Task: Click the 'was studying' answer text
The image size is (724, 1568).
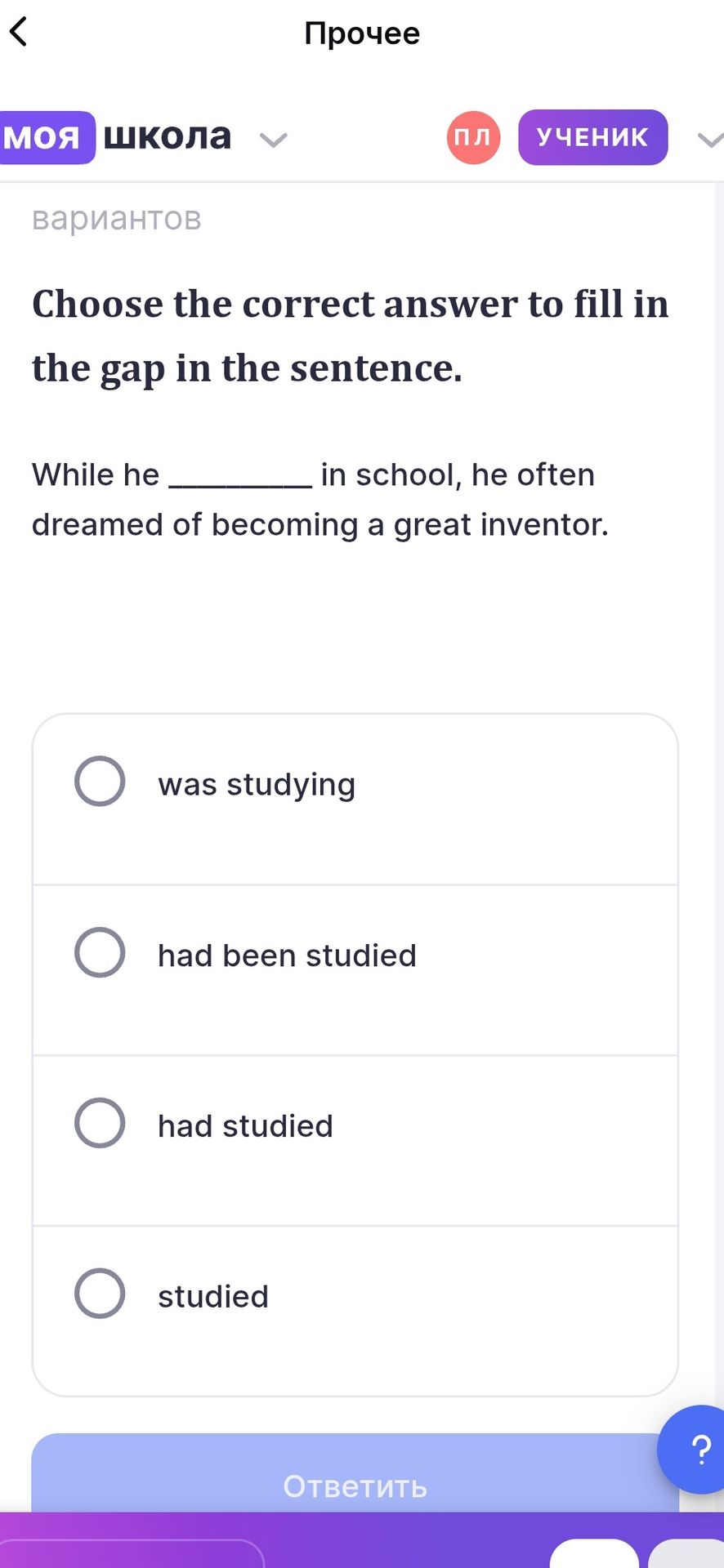Action: [257, 785]
